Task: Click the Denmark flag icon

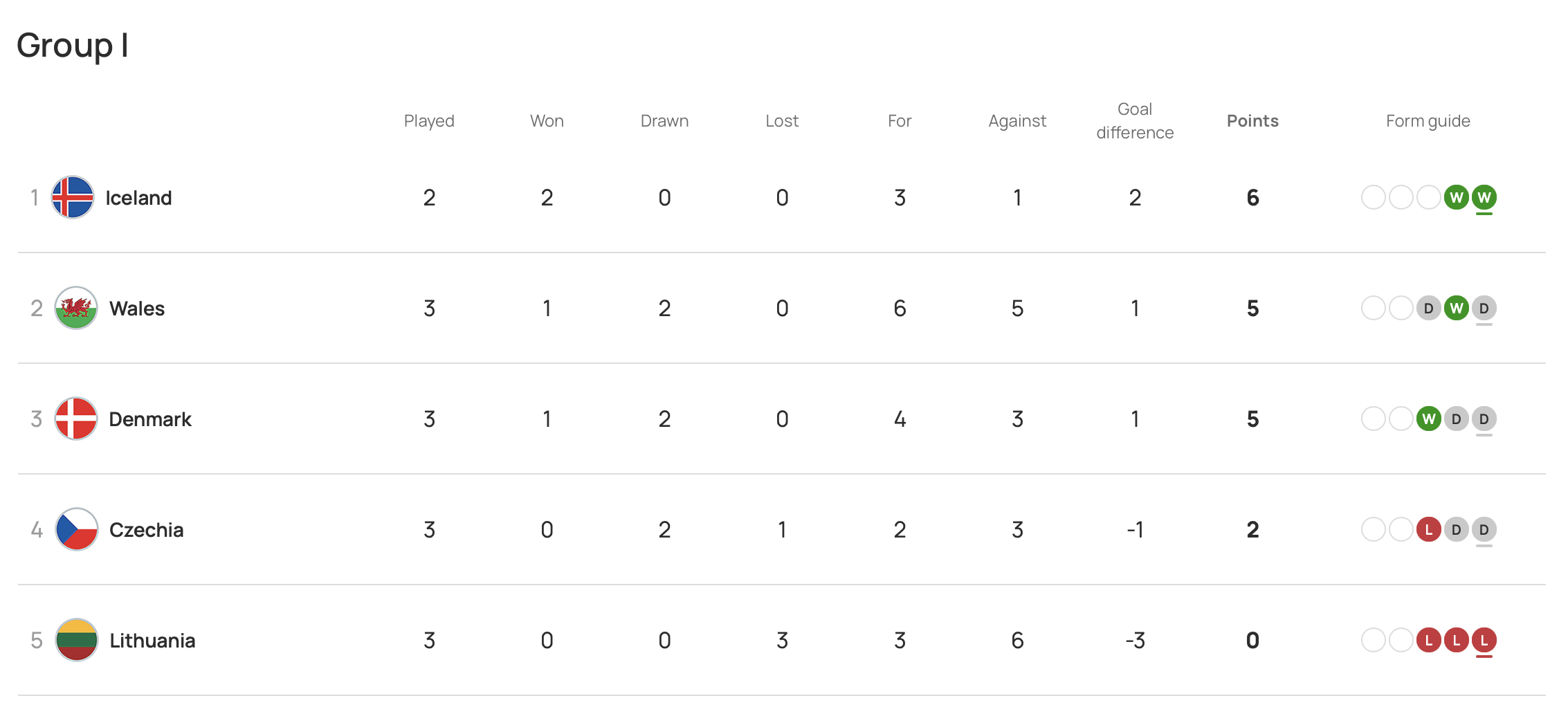Action: (76, 419)
